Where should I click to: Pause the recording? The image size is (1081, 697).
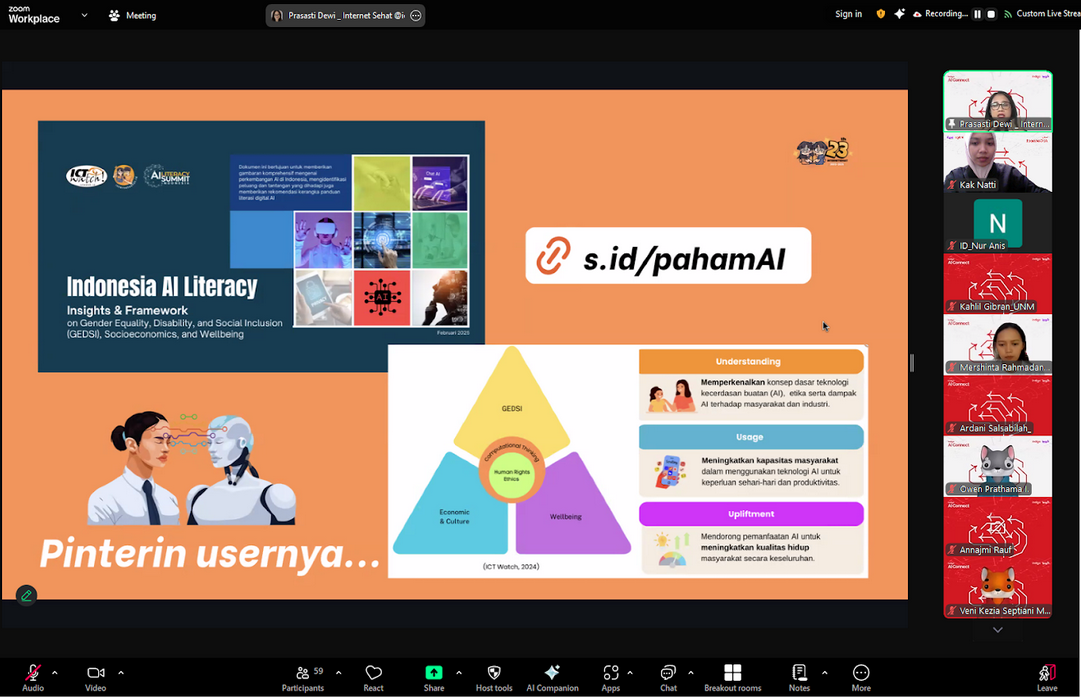pos(977,14)
